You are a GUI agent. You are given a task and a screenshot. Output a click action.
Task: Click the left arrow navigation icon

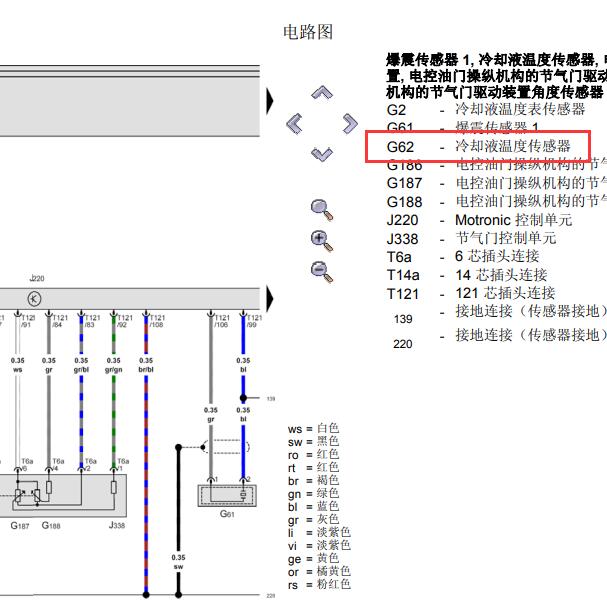pos(294,124)
